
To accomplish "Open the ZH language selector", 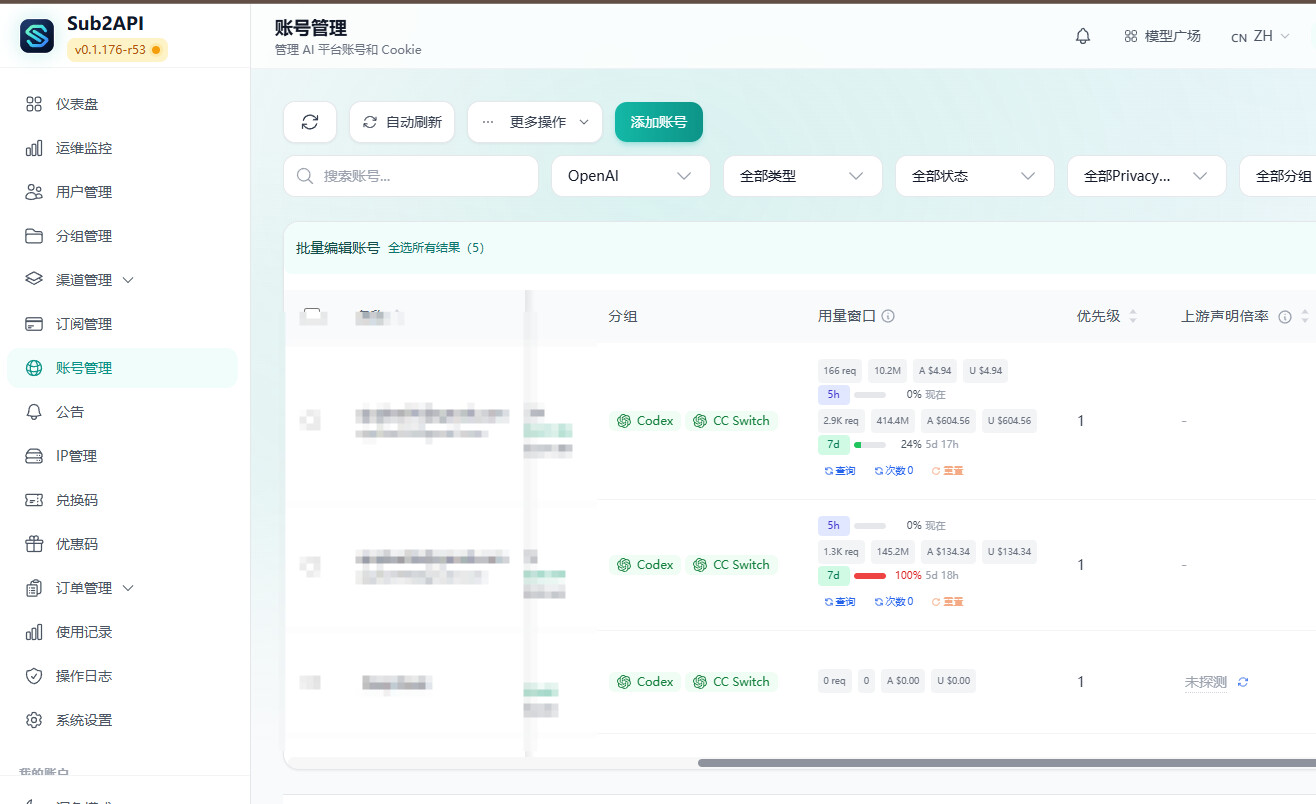I will coord(1261,36).
